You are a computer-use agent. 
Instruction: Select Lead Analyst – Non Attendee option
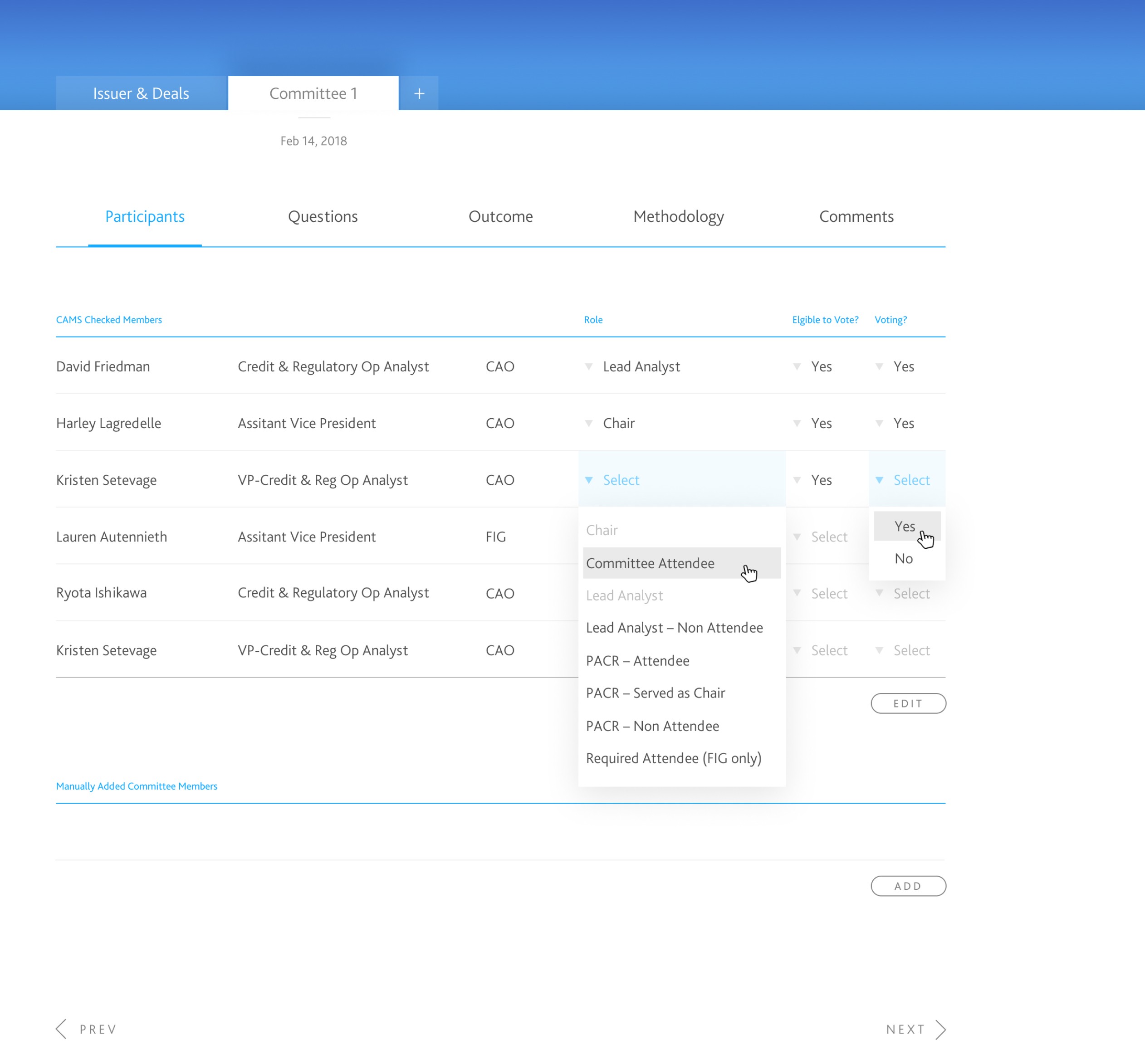(x=674, y=628)
